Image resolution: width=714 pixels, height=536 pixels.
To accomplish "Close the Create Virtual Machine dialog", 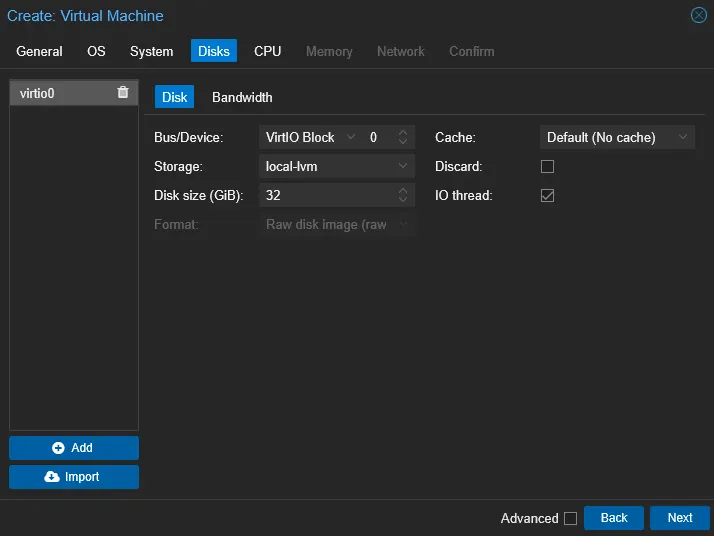I will point(698,15).
